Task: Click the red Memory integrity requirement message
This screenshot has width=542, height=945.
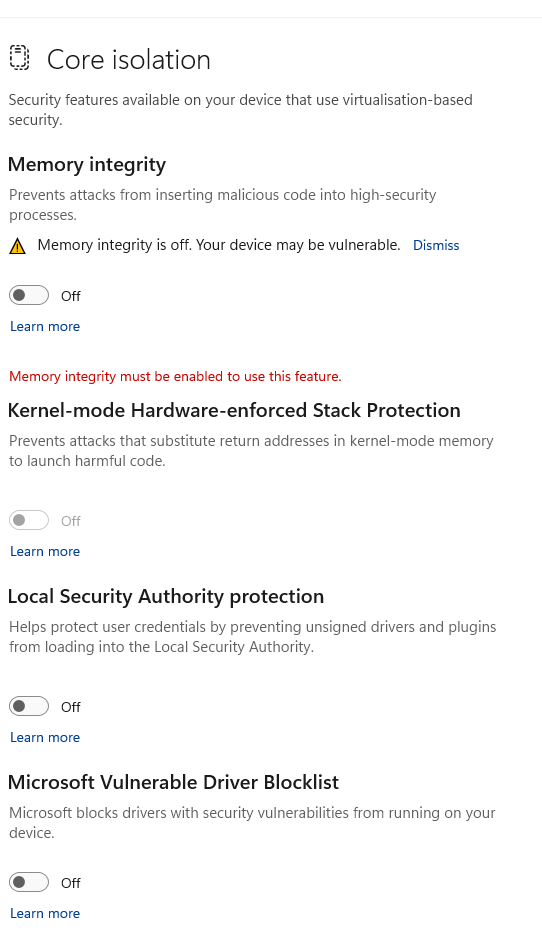Action: pos(175,377)
